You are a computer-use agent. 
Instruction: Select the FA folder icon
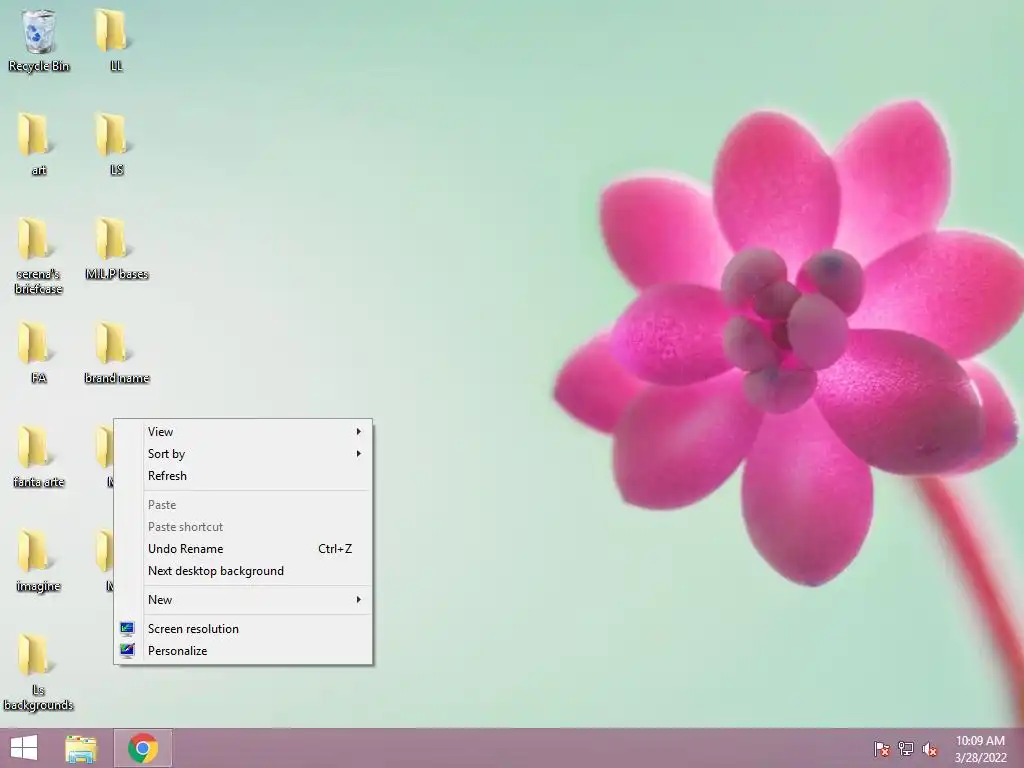[39, 352]
